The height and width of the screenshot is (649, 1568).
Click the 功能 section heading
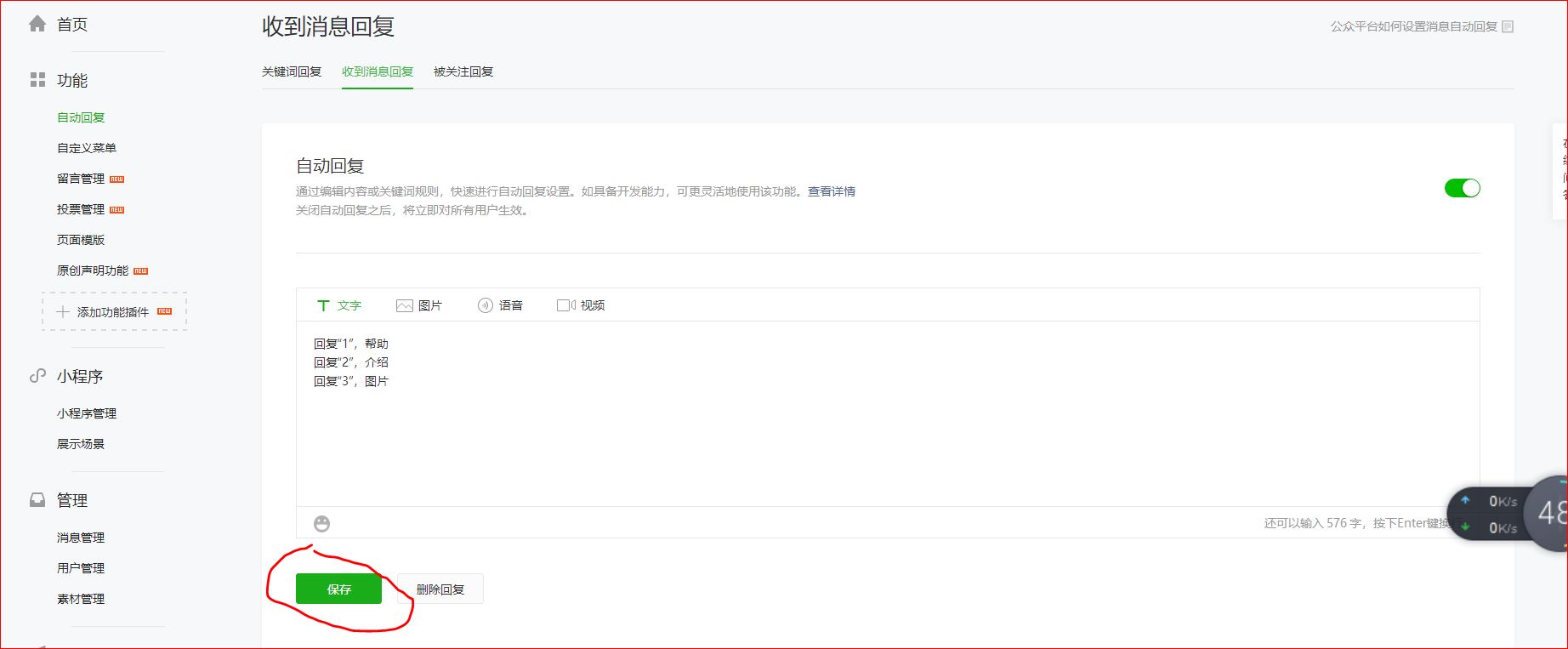[72, 80]
